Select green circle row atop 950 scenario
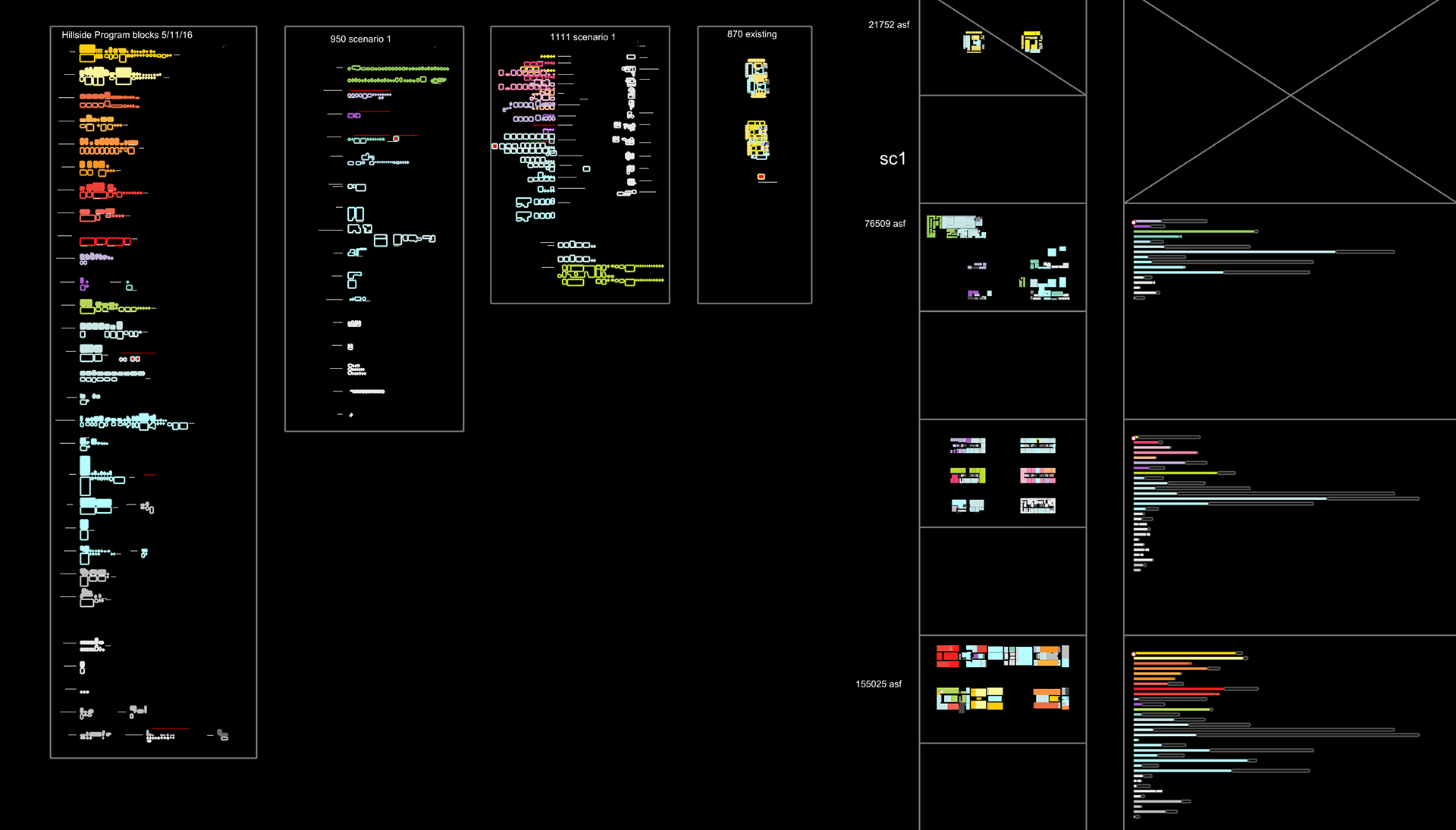Viewport: 1456px width, 830px height. click(x=398, y=68)
